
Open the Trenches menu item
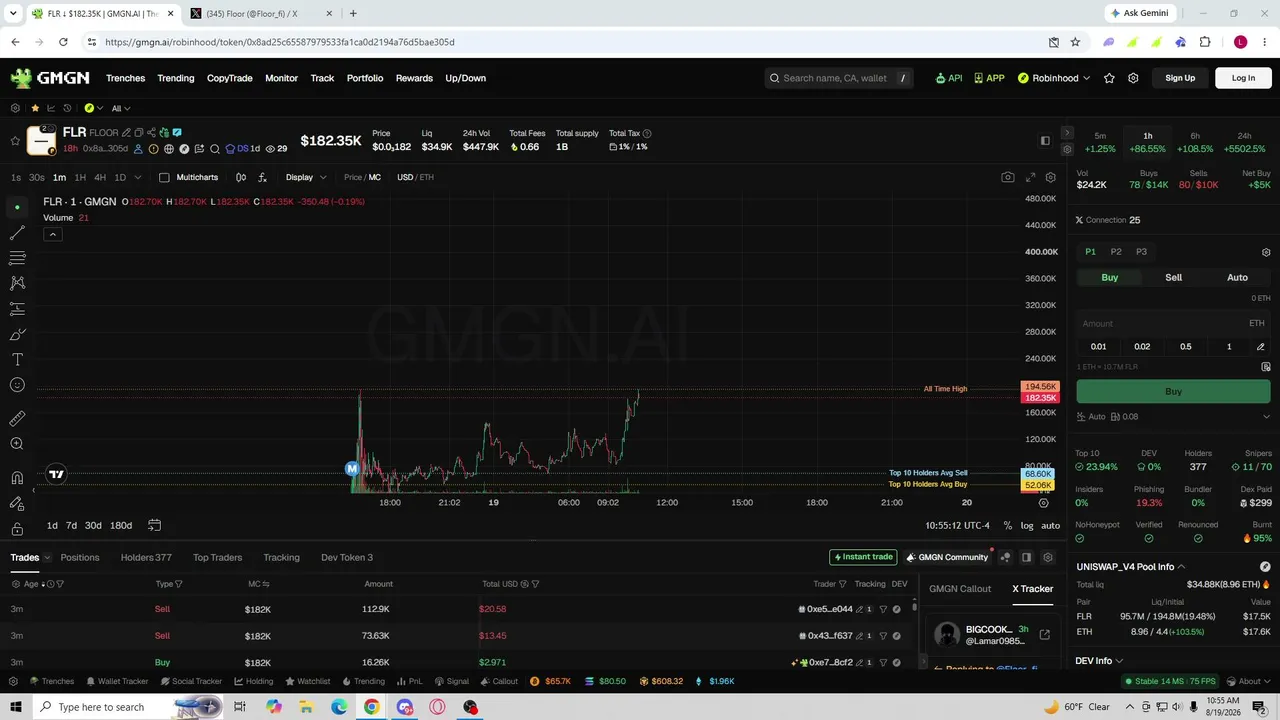tap(125, 78)
